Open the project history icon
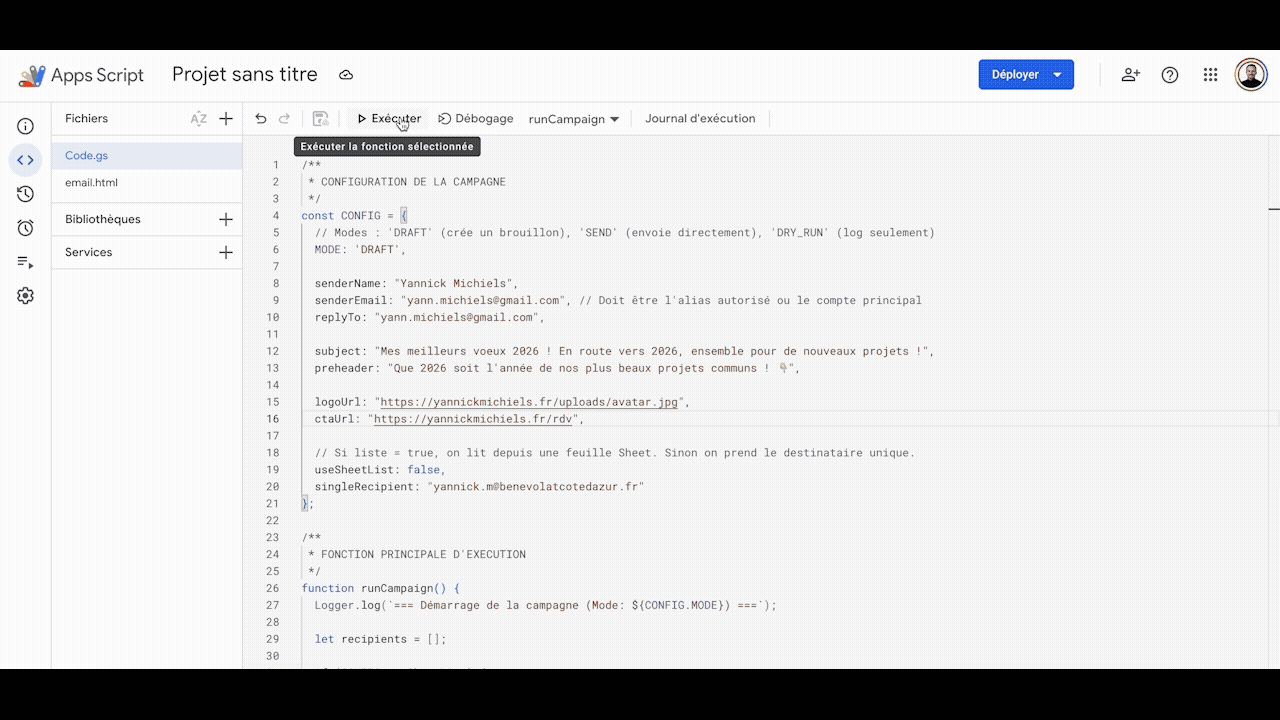The width and height of the screenshot is (1280, 720). [x=26, y=194]
